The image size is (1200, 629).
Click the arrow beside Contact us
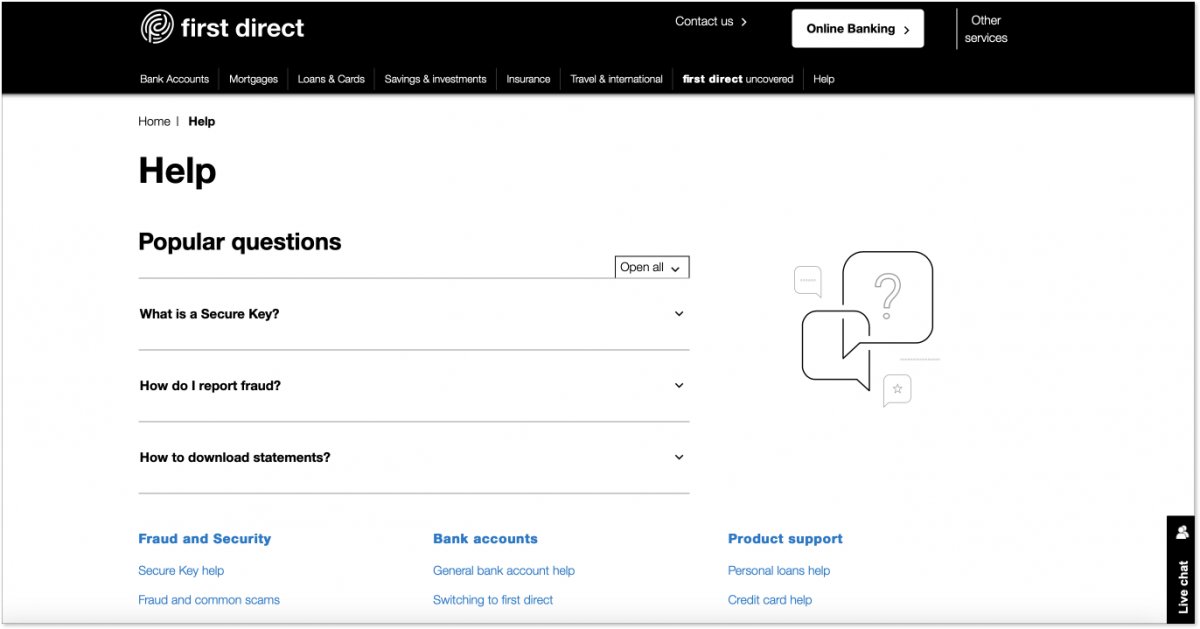744,22
